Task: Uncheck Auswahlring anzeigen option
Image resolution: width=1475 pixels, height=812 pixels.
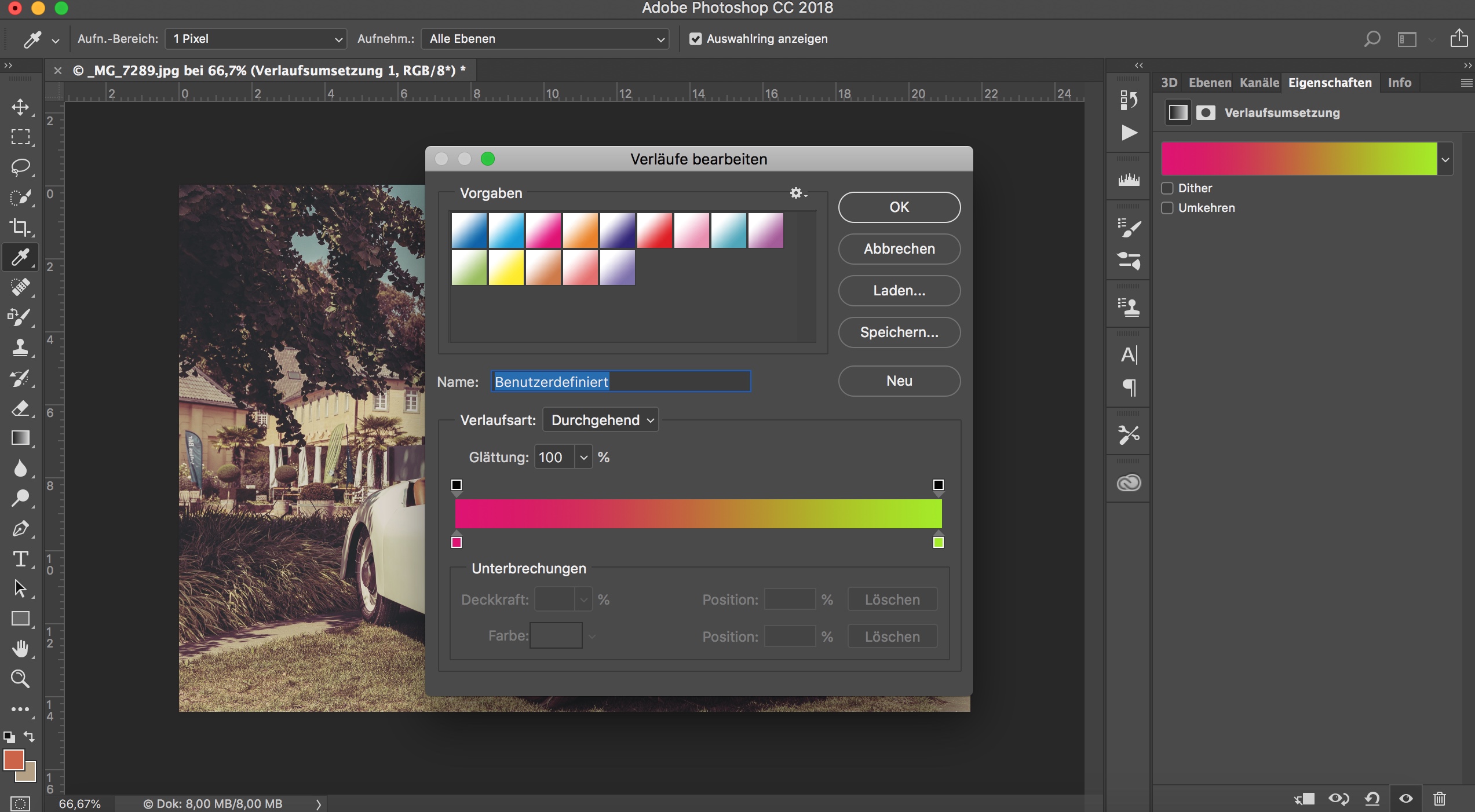Action: tap(695, 39)
